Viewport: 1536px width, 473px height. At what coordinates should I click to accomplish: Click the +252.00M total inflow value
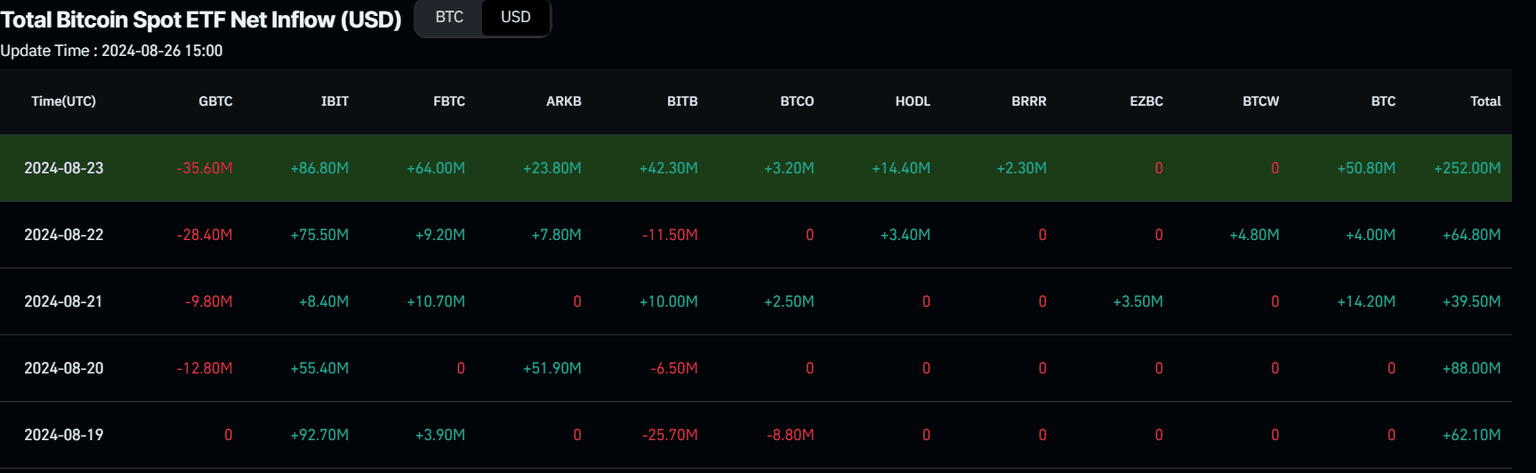(1469, 168)
